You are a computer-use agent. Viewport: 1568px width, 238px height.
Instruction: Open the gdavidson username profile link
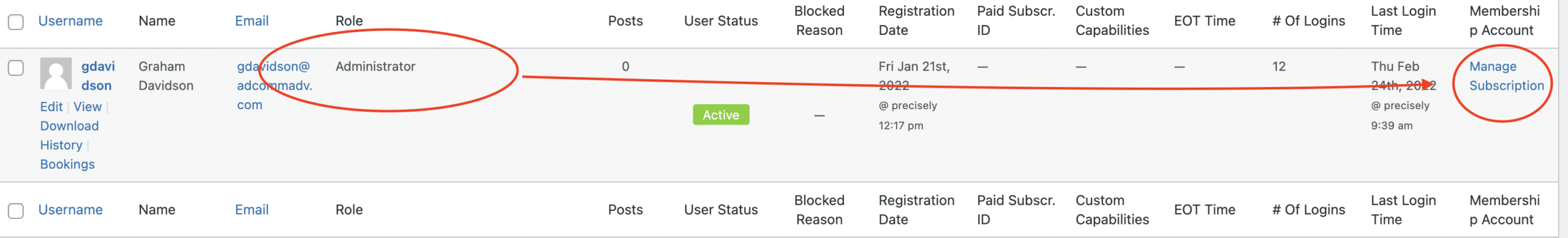(x=98, y=76)
